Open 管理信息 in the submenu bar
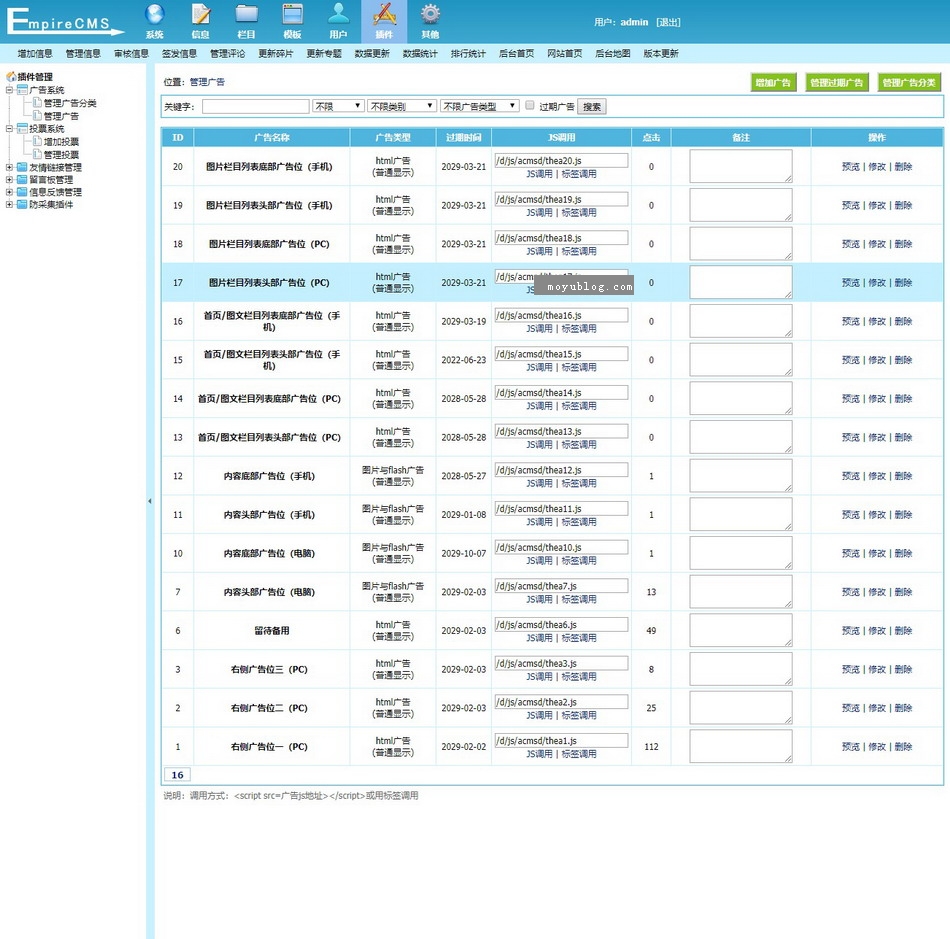Screen dimensions: 950x939 [83, 53]
